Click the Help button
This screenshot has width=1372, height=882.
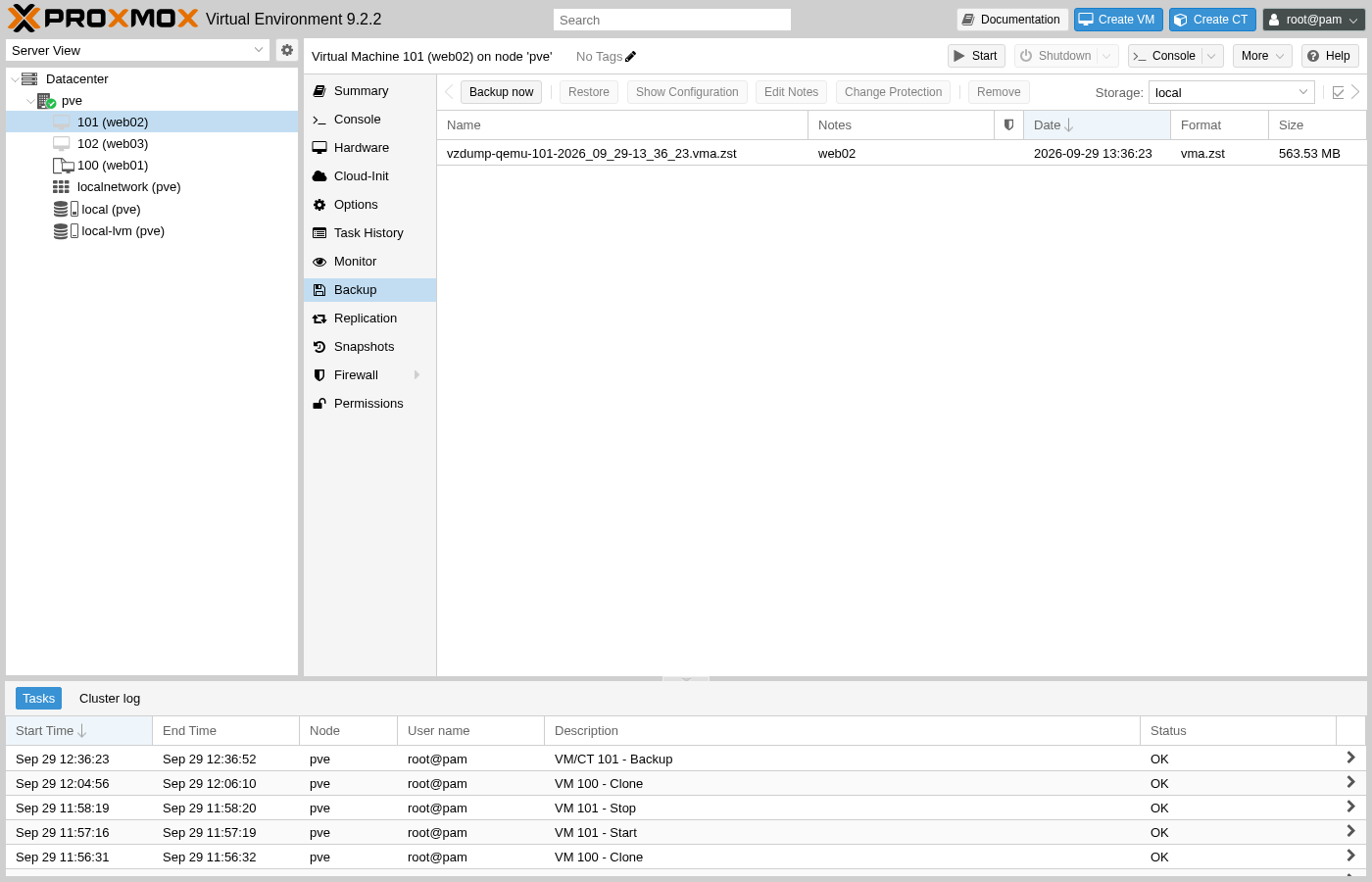[1330, 56]
